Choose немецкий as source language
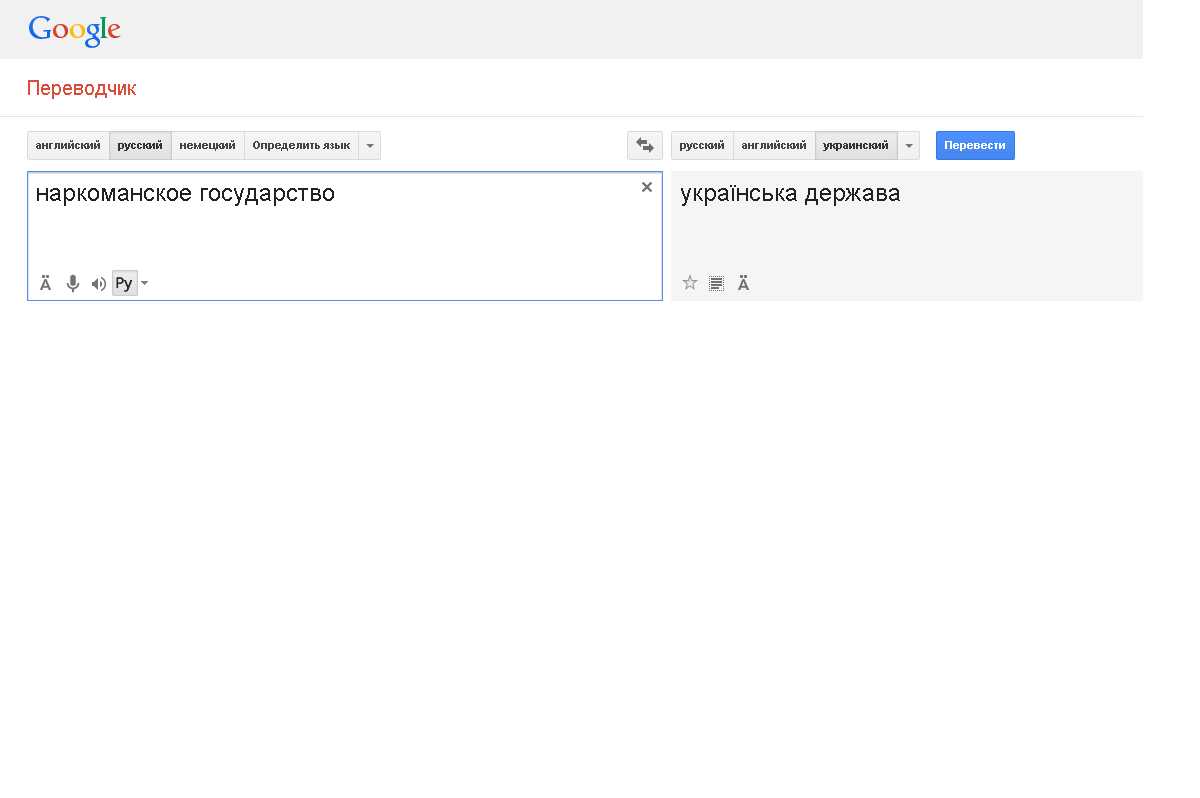 (207, 146)
